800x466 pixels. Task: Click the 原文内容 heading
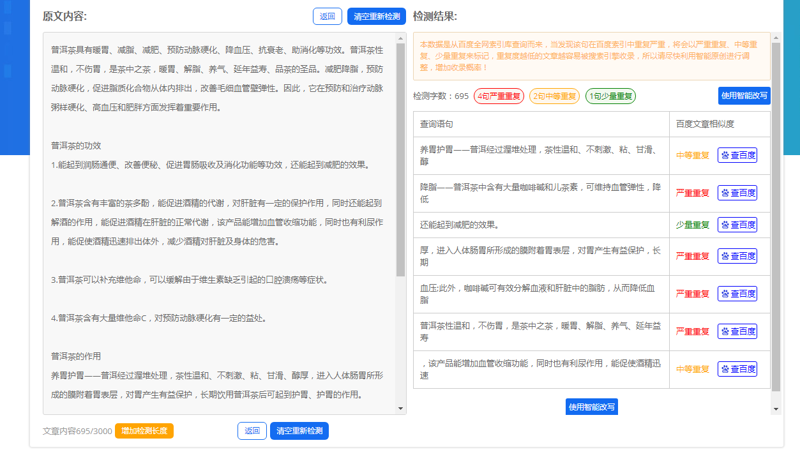pyautogui.click(x=65, y=16)
